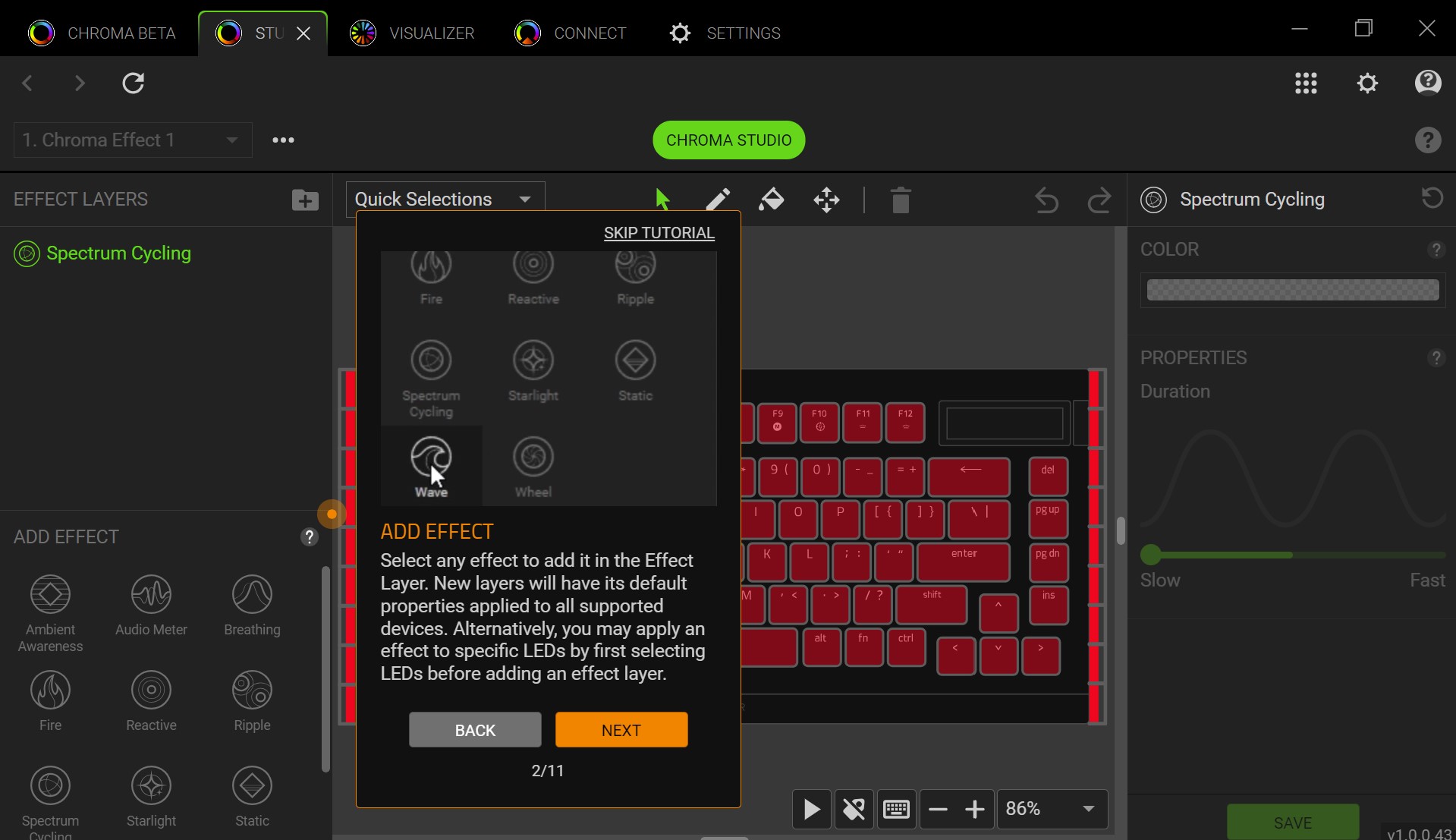Delete selection with trash icon

coord(901,200)
